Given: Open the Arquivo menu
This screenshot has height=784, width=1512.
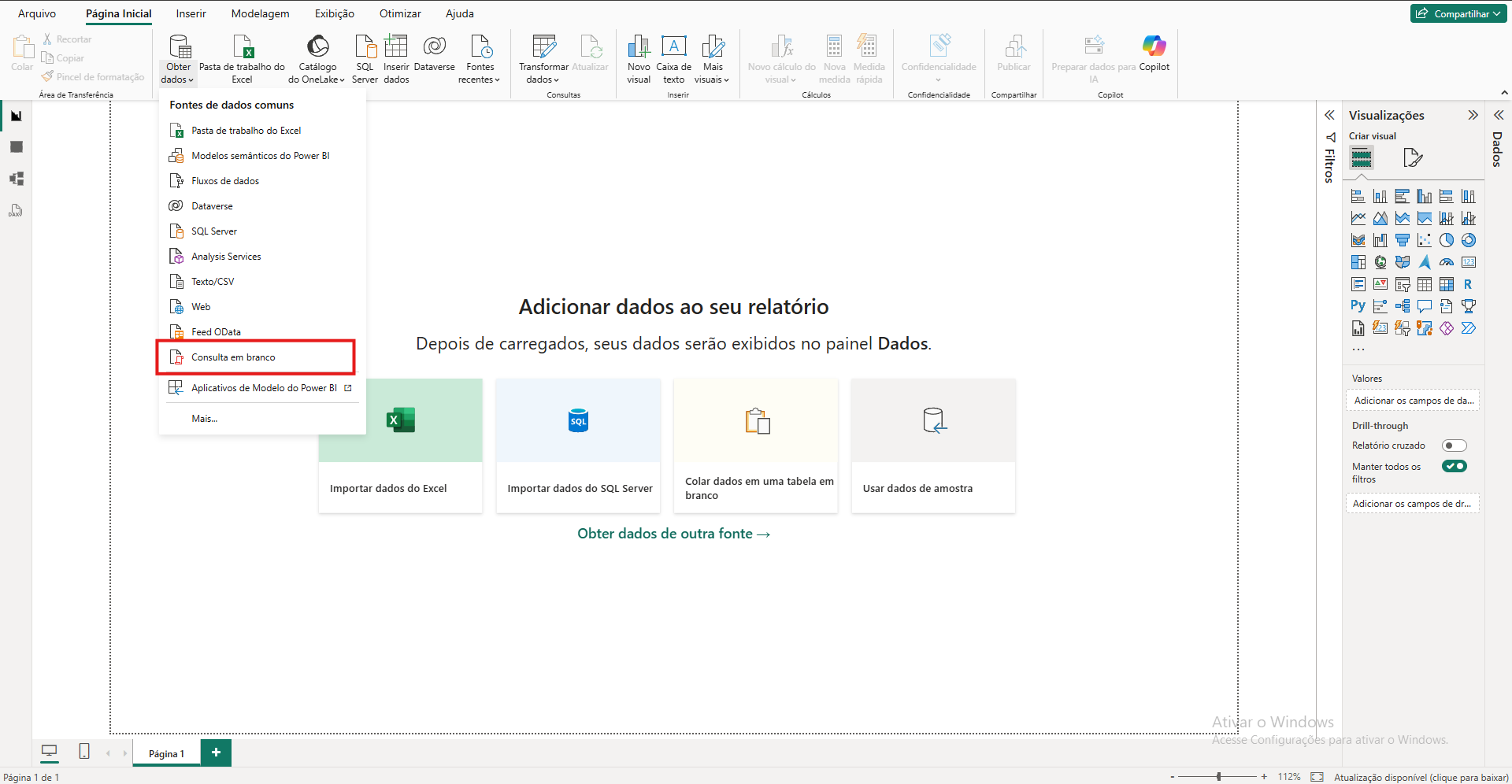Looking at the screenshot, I should [x=37, y=13].
